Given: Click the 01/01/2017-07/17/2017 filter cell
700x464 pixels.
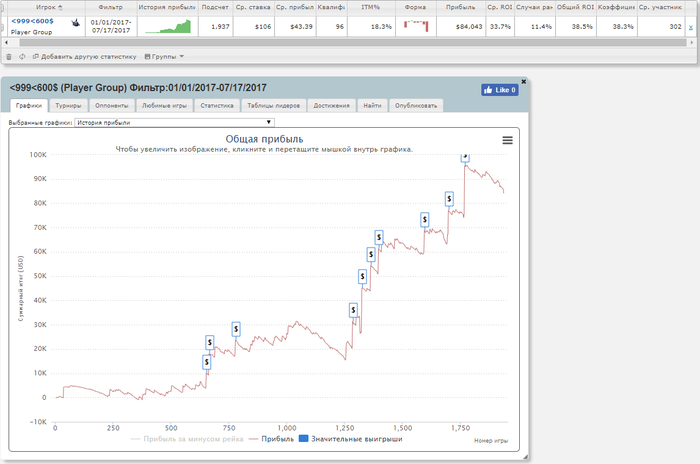Looking at the screenshot, I should point(111,26).
